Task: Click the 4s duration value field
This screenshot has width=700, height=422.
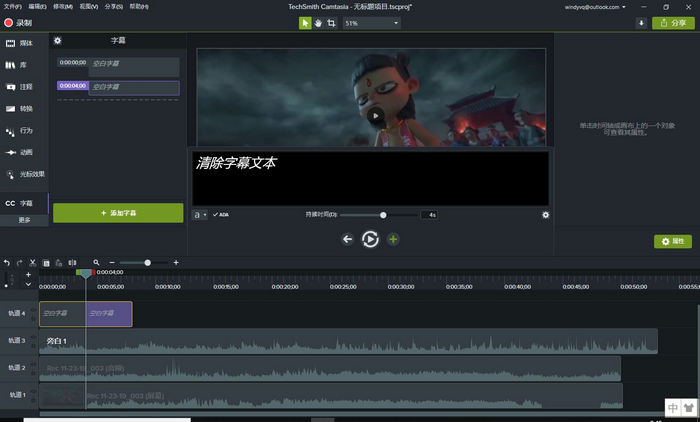Action: tap(429, 215)
